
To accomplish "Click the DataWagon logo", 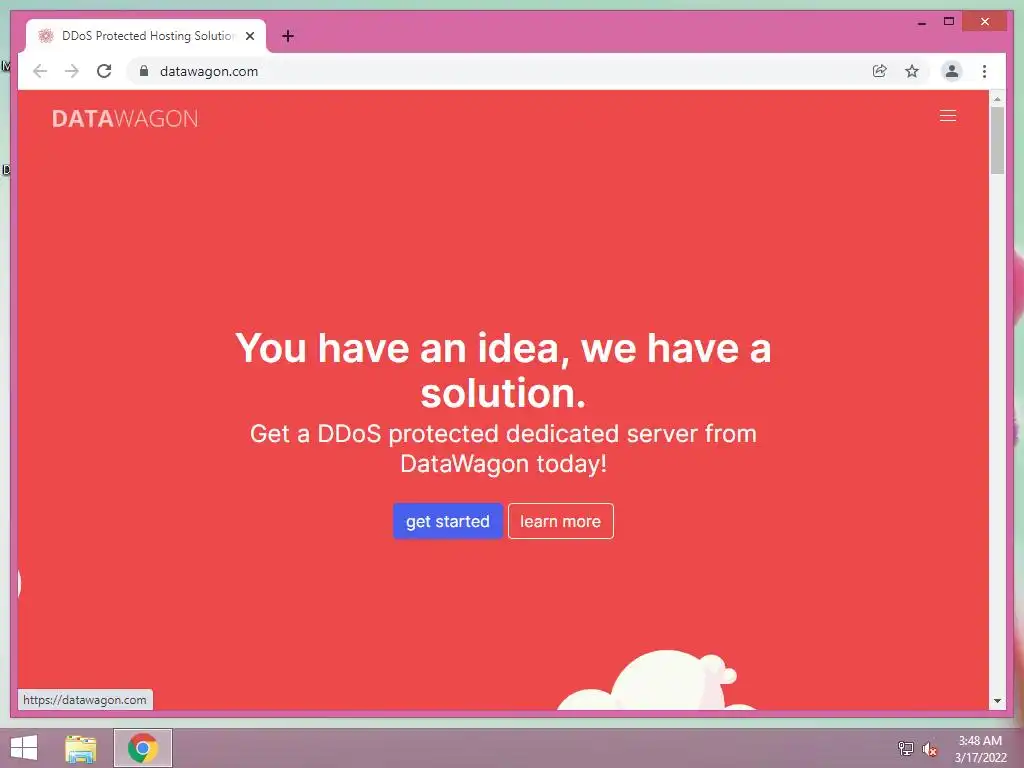I will 125,118.
